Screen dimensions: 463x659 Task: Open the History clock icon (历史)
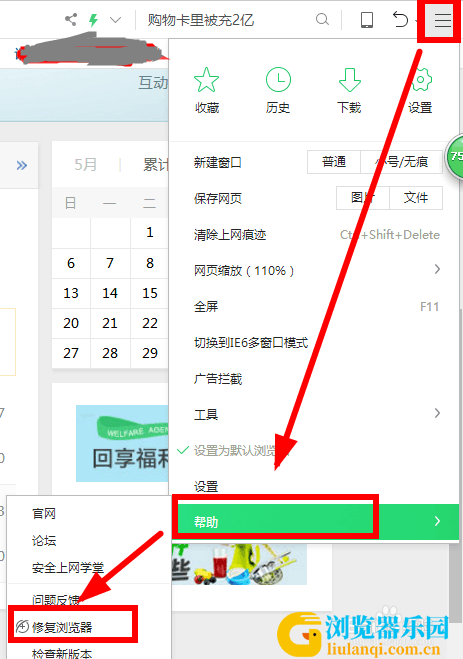(278, 79)
